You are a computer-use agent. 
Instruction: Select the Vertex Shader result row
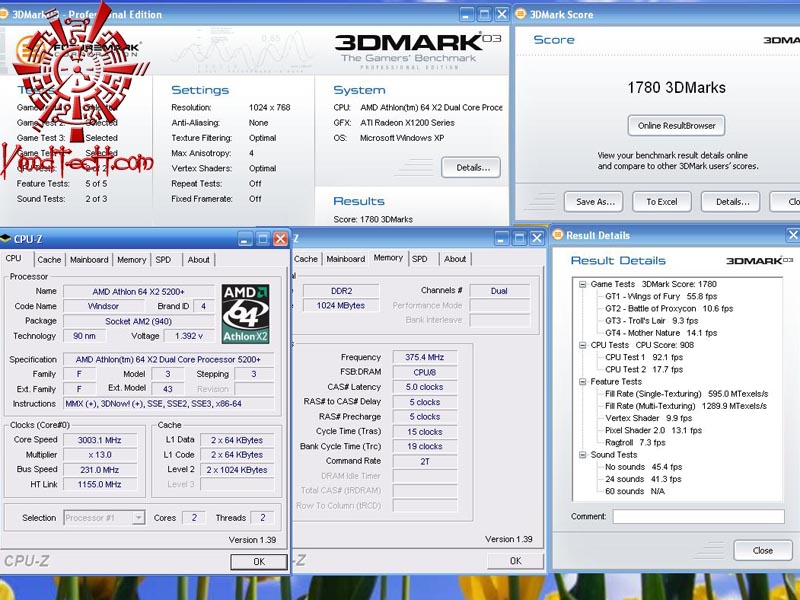648,418
